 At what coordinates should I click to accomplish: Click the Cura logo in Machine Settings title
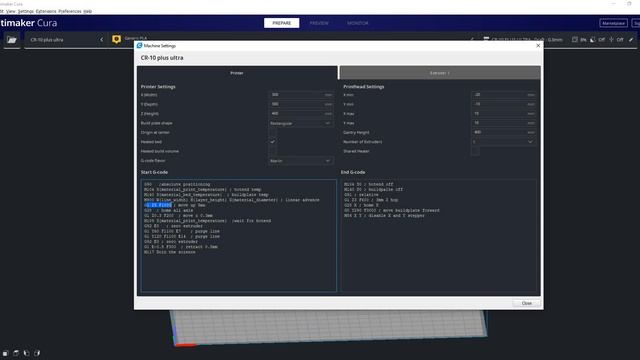(x=140, y=46)
